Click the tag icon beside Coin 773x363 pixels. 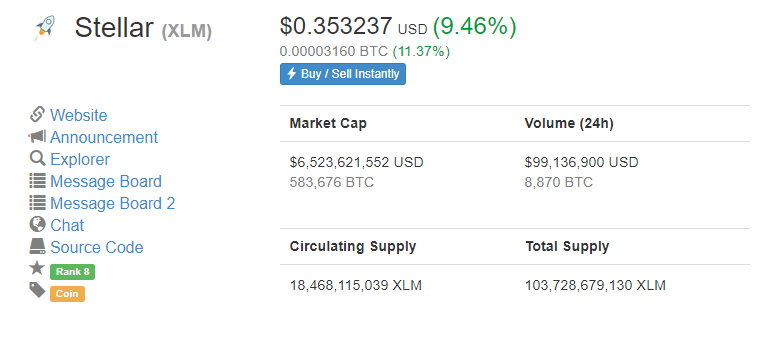pyautogui.click(x=37, y=290)
